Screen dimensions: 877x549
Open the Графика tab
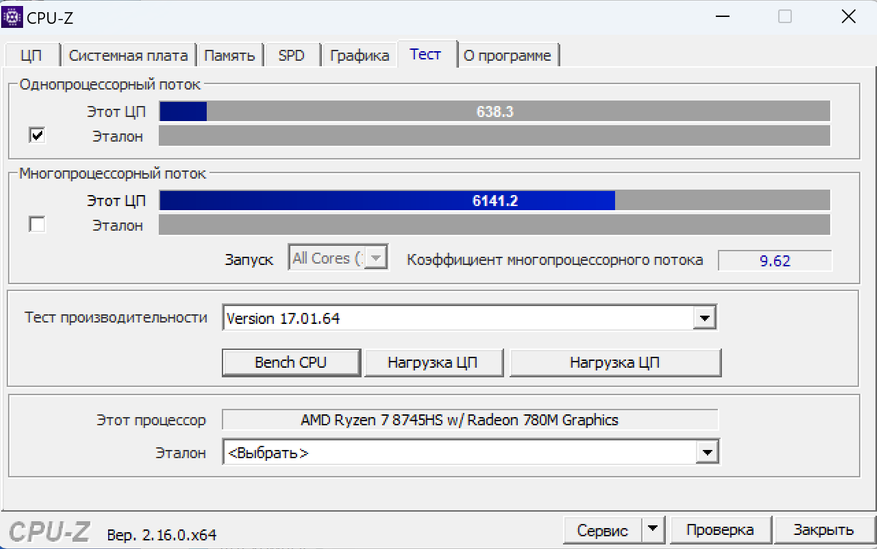click(x=359, y=55)
